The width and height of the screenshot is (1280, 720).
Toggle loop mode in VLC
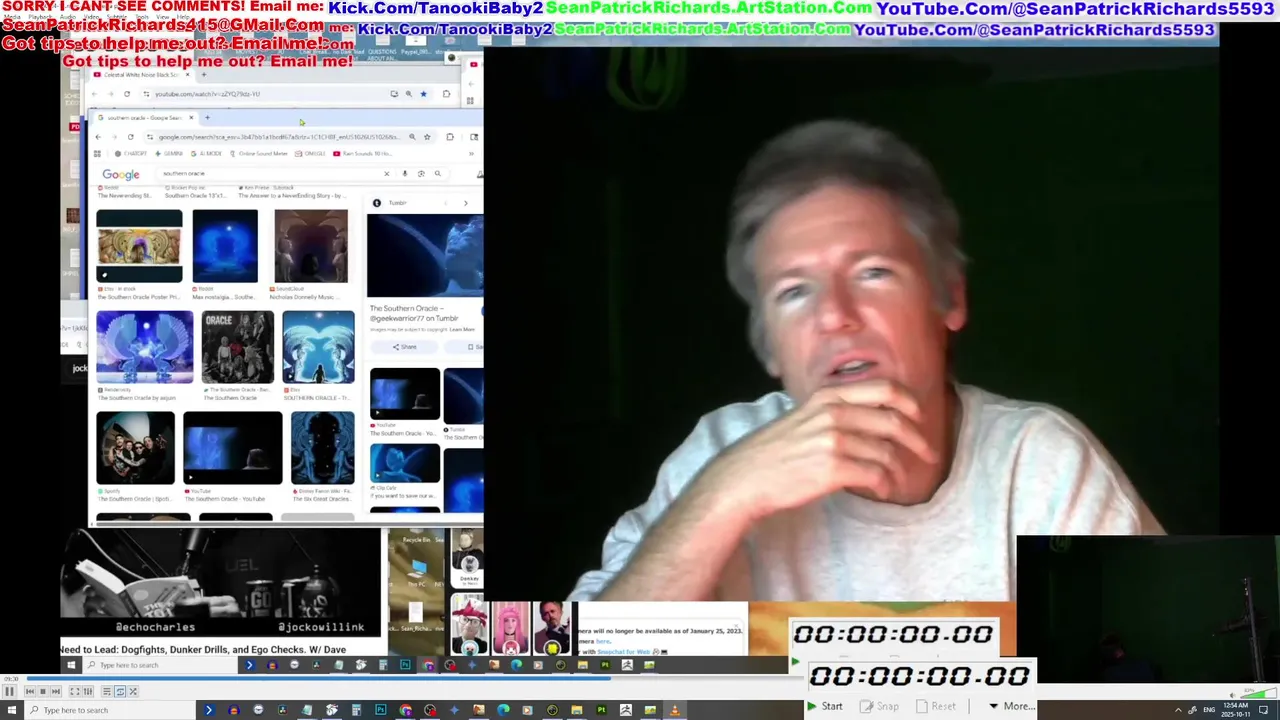120,691
